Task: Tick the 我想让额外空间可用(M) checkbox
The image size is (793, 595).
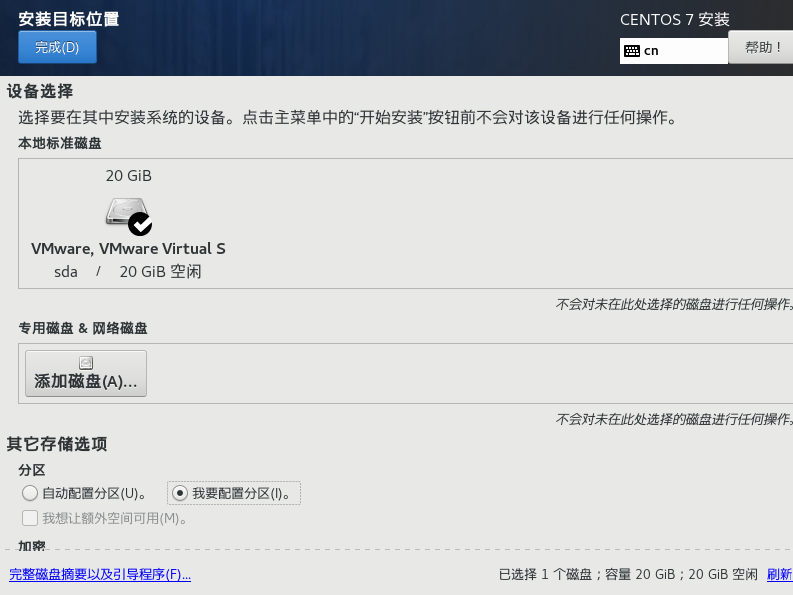Action: click(x=30, y=518)
